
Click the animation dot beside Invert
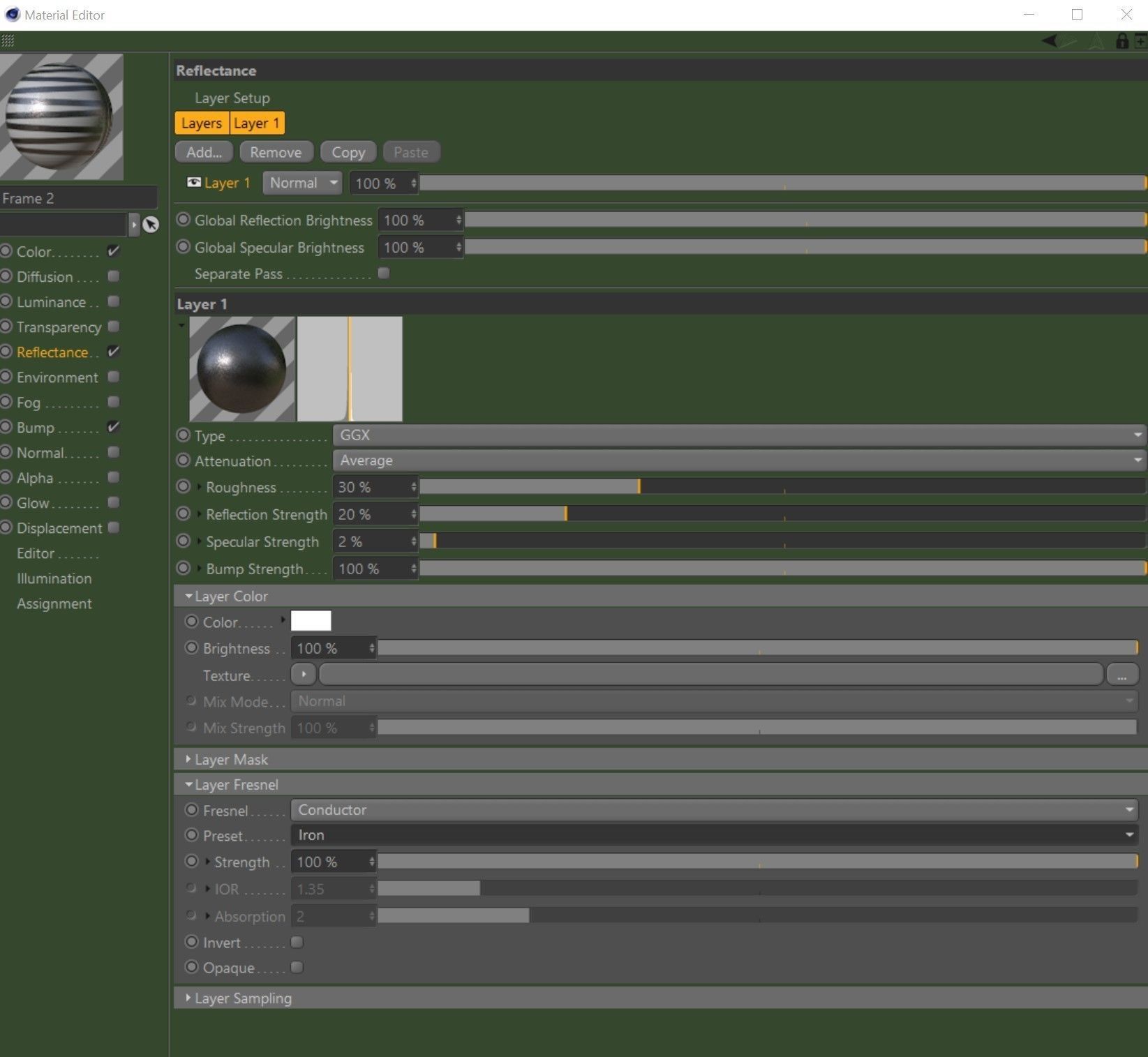tap(191, 942)
